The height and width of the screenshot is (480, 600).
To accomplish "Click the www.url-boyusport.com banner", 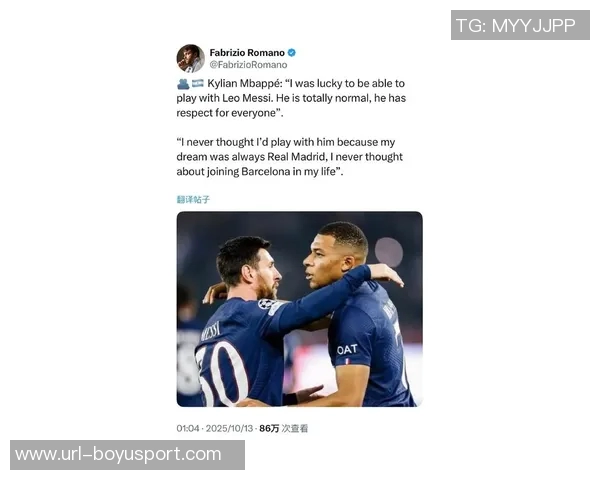I will click(x=127, y=455).
